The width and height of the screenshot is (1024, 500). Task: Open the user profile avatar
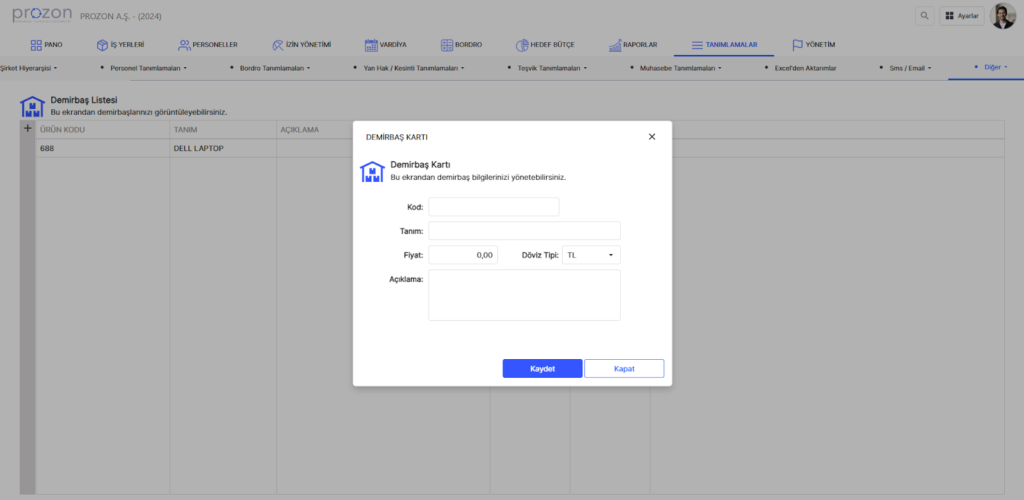pyautogui.click(x=1002, y=16)
